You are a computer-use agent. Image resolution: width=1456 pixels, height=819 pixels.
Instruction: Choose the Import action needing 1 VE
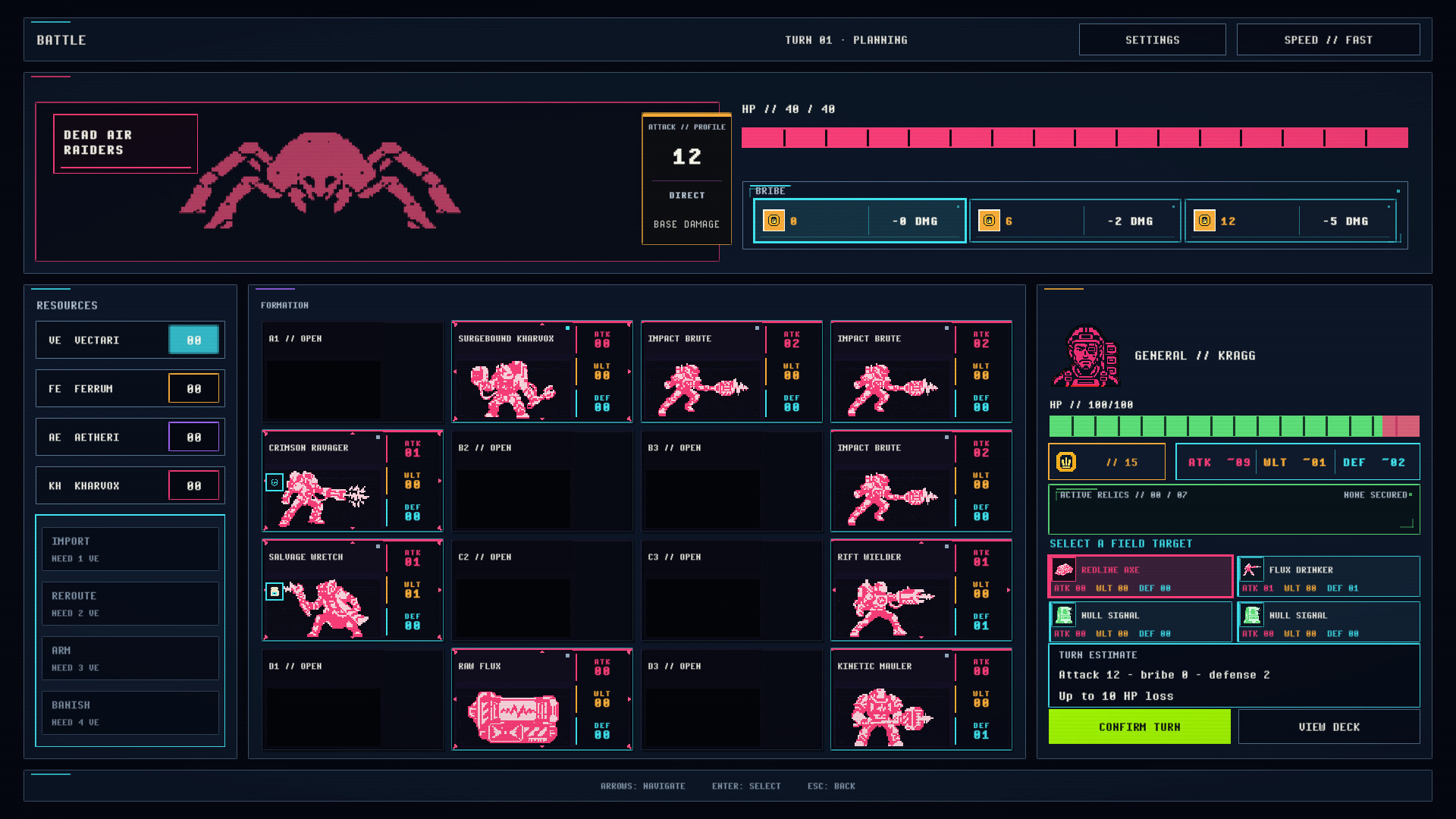click(130, 549)
